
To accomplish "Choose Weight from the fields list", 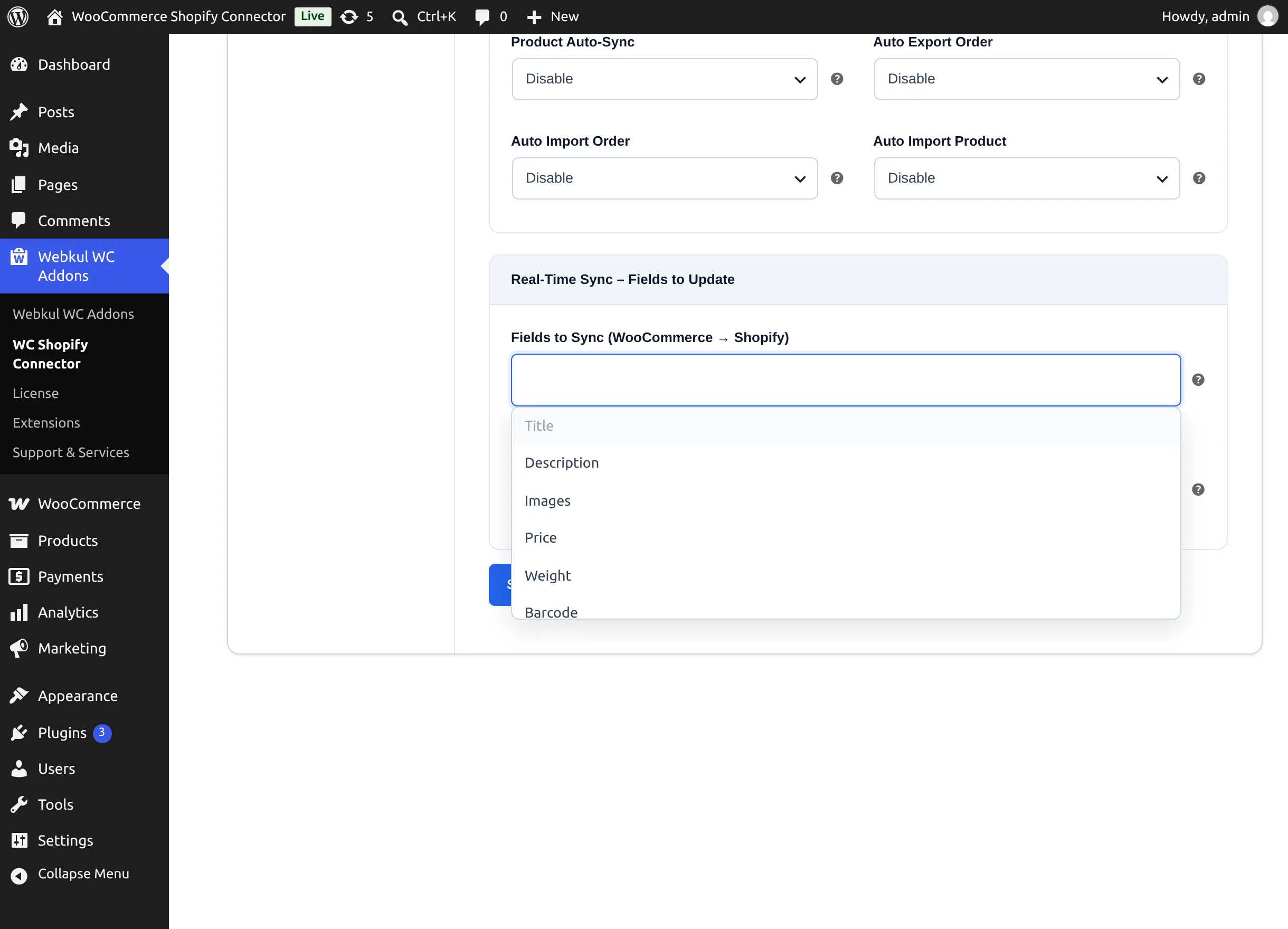I will 846,576.
